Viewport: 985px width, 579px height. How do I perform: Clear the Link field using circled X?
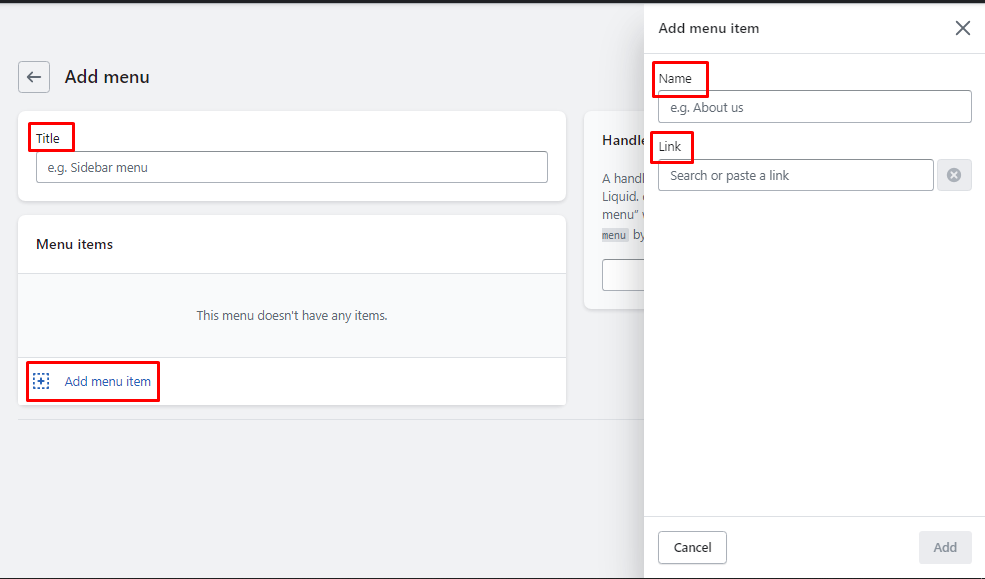954,175
